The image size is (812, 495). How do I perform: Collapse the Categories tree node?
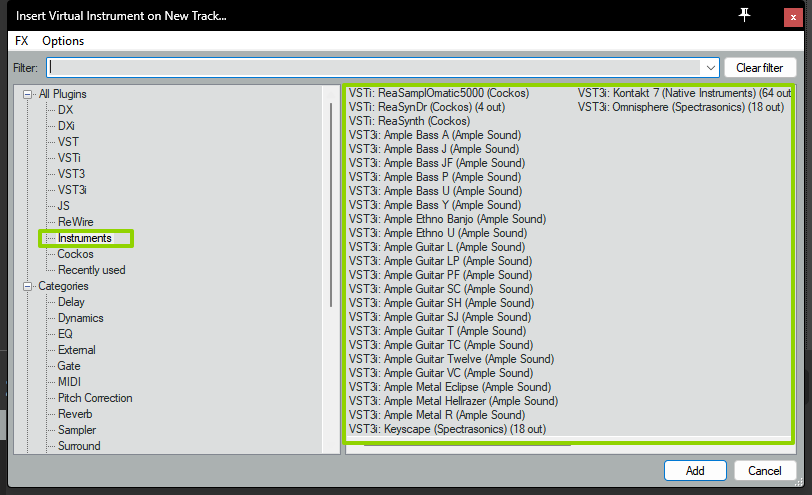tap(28, 286)
